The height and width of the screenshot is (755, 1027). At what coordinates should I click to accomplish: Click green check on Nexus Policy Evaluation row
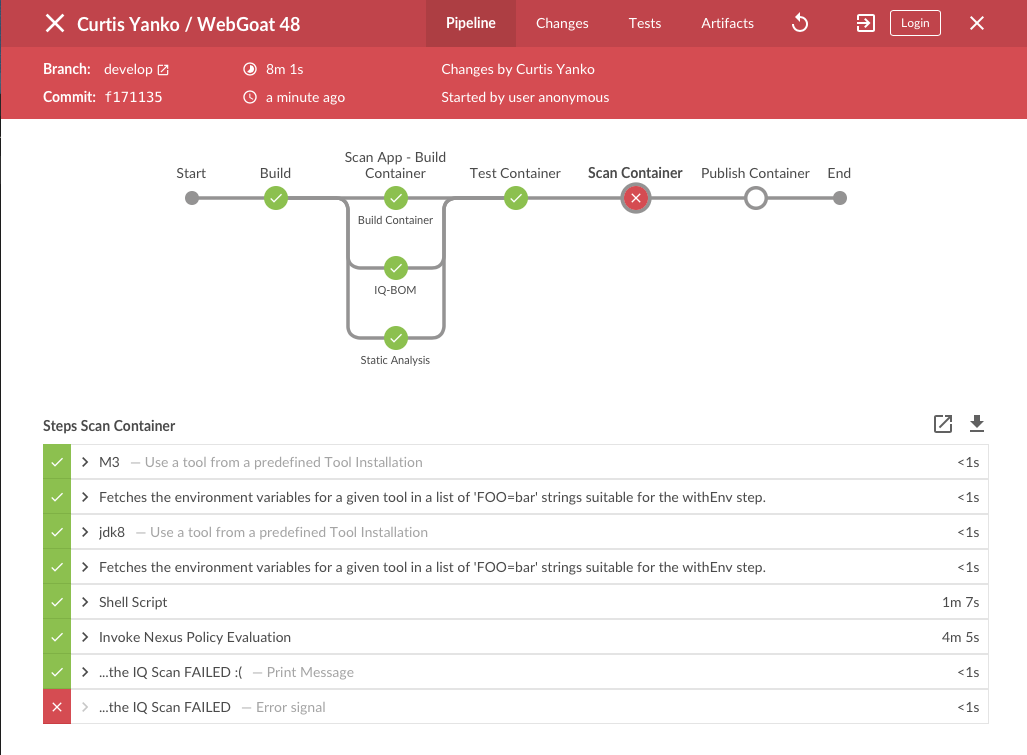[x=57, y=637]
